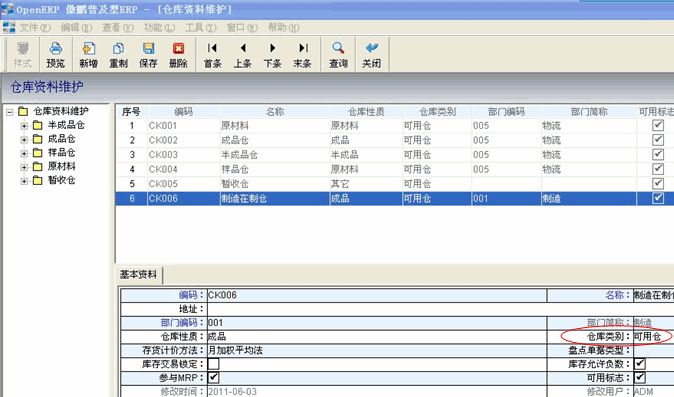The image size is (674, 397).
Task: Click the 部门编码 field showing 001
Action: (377, 323)
